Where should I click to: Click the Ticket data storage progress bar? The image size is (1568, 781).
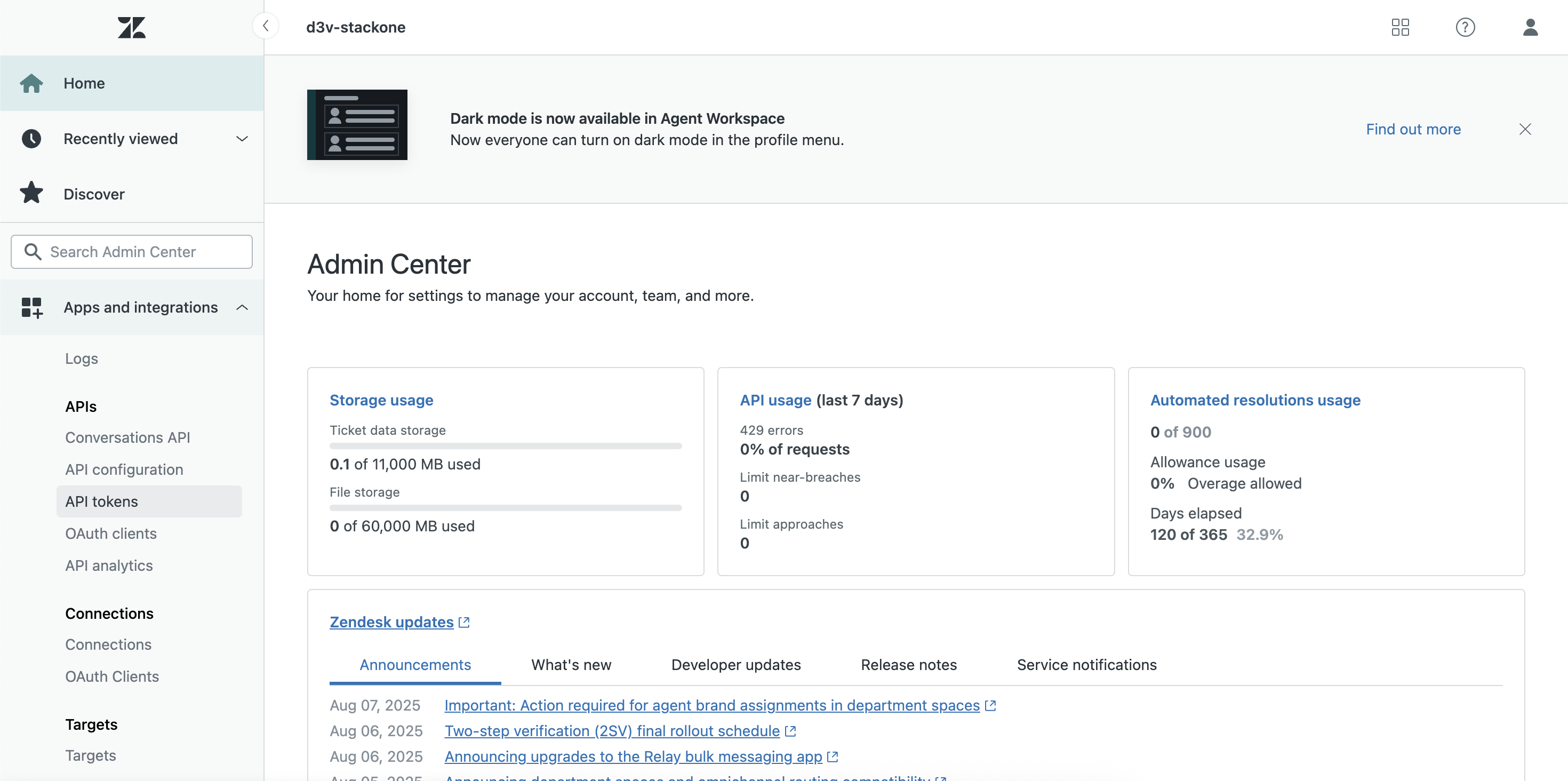pyautogui.click(x=505, y=445)
